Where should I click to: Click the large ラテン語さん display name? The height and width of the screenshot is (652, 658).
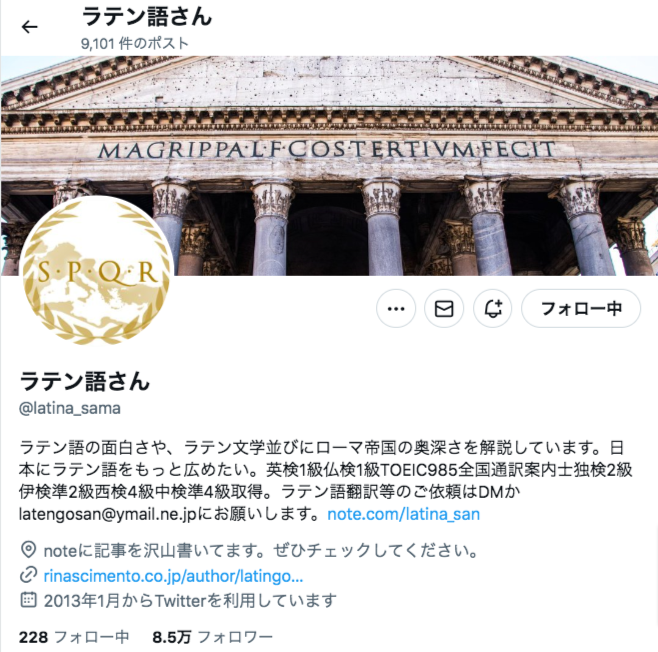pos(84,381)
